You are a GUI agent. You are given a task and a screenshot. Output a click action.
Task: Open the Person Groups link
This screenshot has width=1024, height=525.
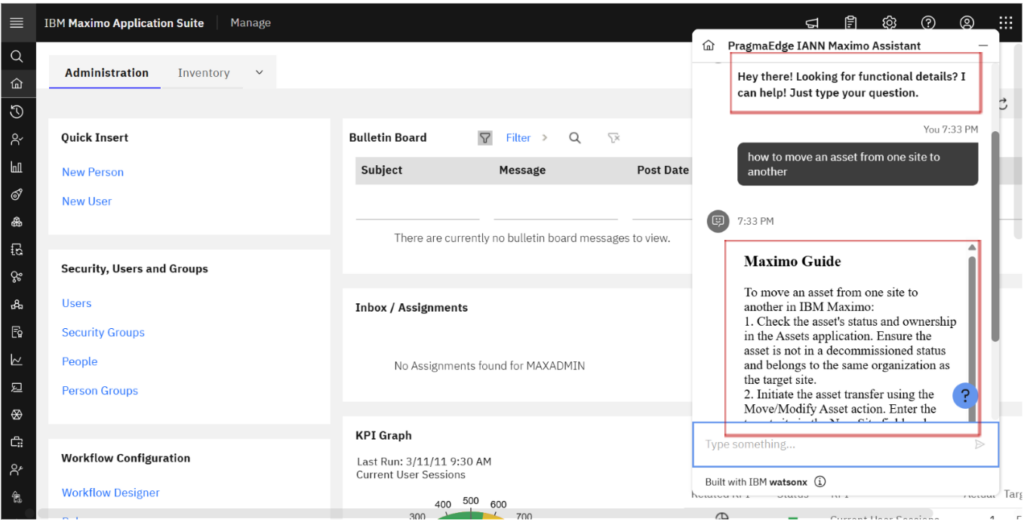tap(100, 390)
